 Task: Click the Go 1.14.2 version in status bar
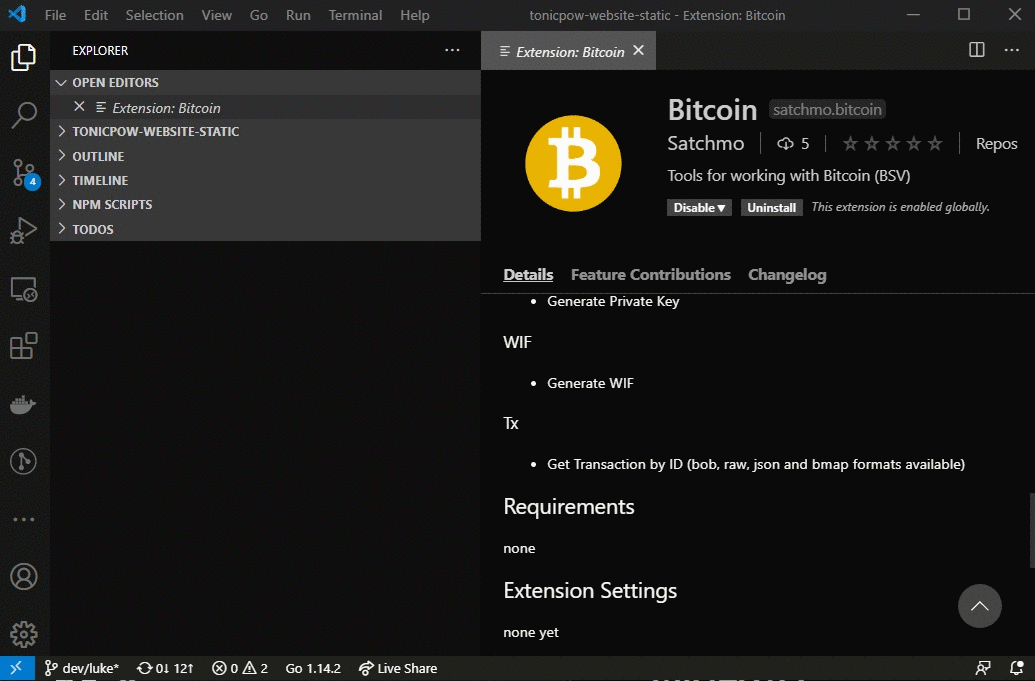pyautogui.click(x=313, y=668)
